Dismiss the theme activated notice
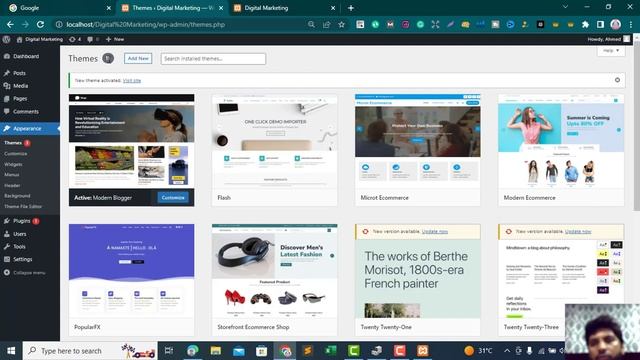This screenshot has width=640, height=360. [x=617, y=80]
